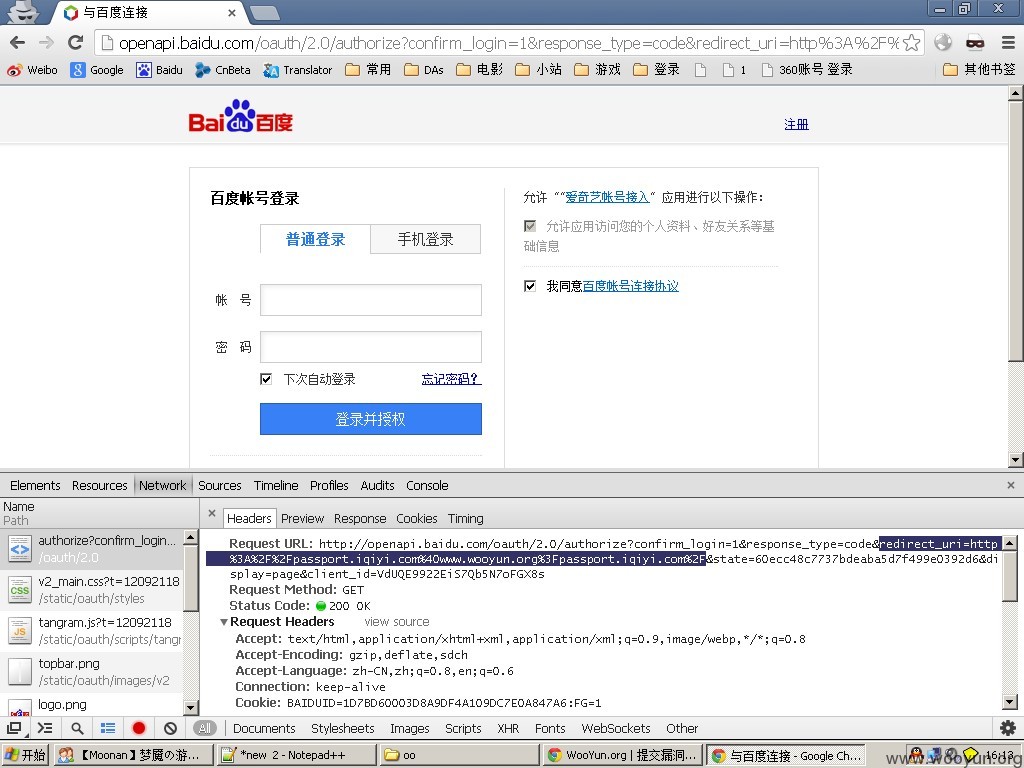Image resolution: width=1024 pixels, height=768 pixels.
Task: Reload the page with the refresh icon
Action: [76, 42]
